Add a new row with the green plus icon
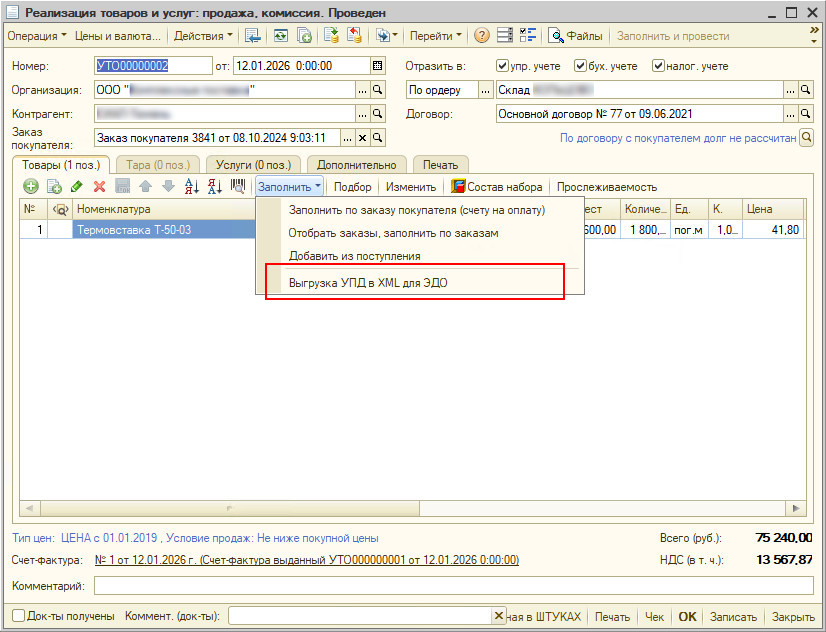 coord(30,186)
